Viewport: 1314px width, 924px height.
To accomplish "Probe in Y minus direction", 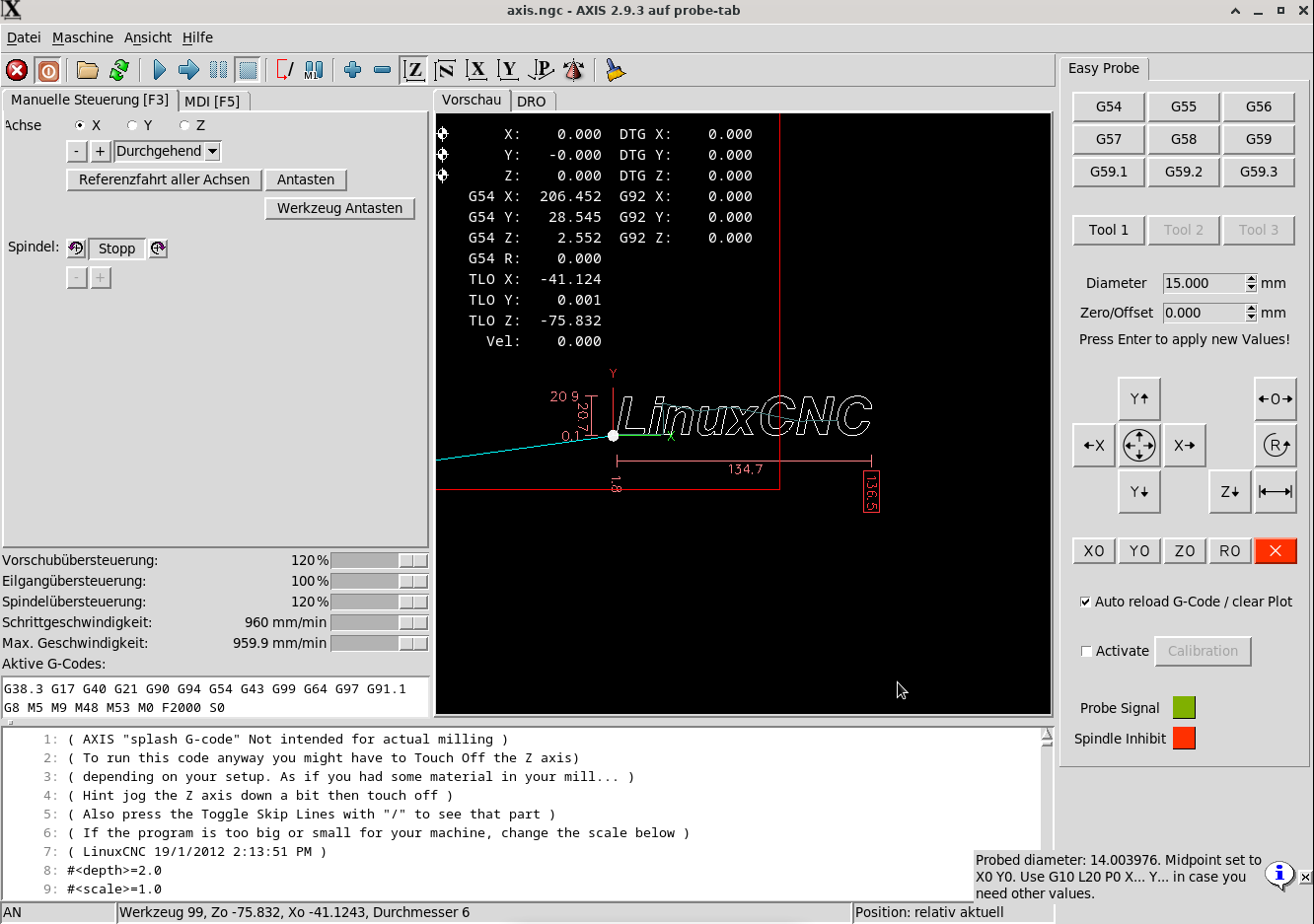I will [x=1139, y=492].
